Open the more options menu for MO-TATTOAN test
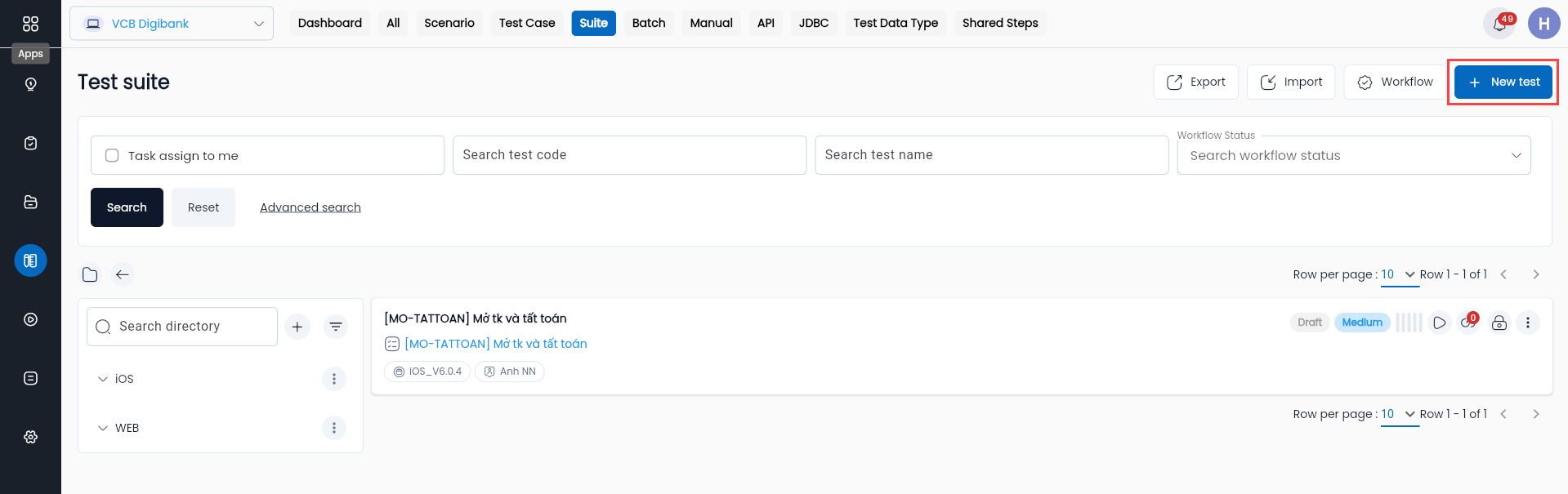This screenshot has width=1568, height=494. tap(1527, 323)
